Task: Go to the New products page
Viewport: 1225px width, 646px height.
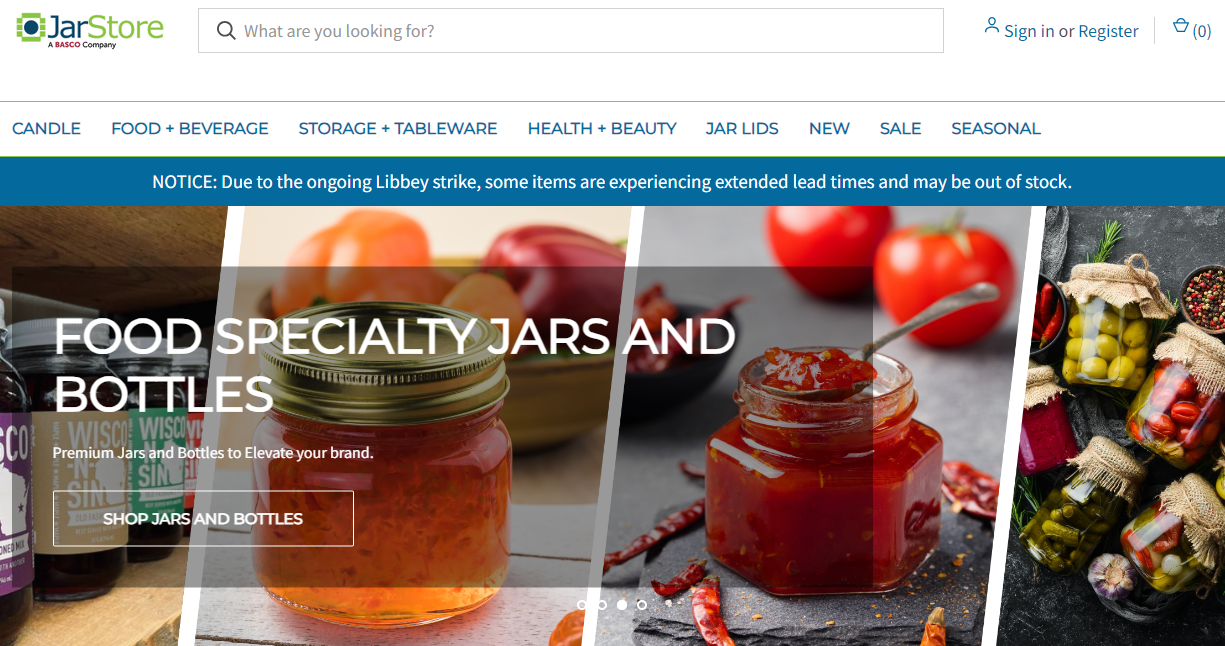Action: [829, 129]
